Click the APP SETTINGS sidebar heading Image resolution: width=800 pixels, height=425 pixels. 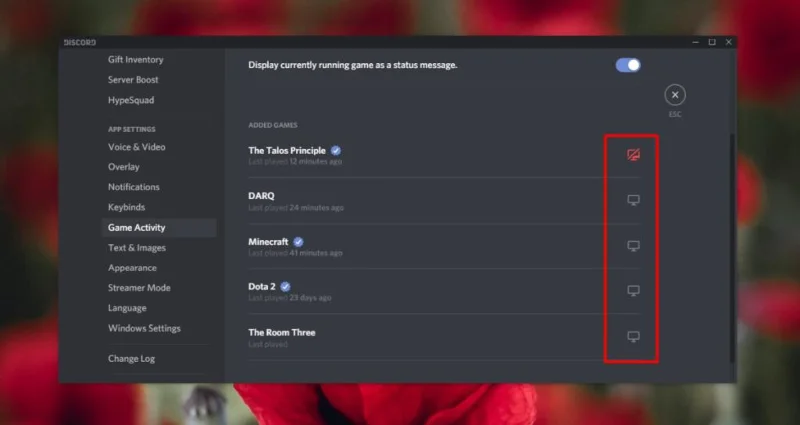pos(132,130)
